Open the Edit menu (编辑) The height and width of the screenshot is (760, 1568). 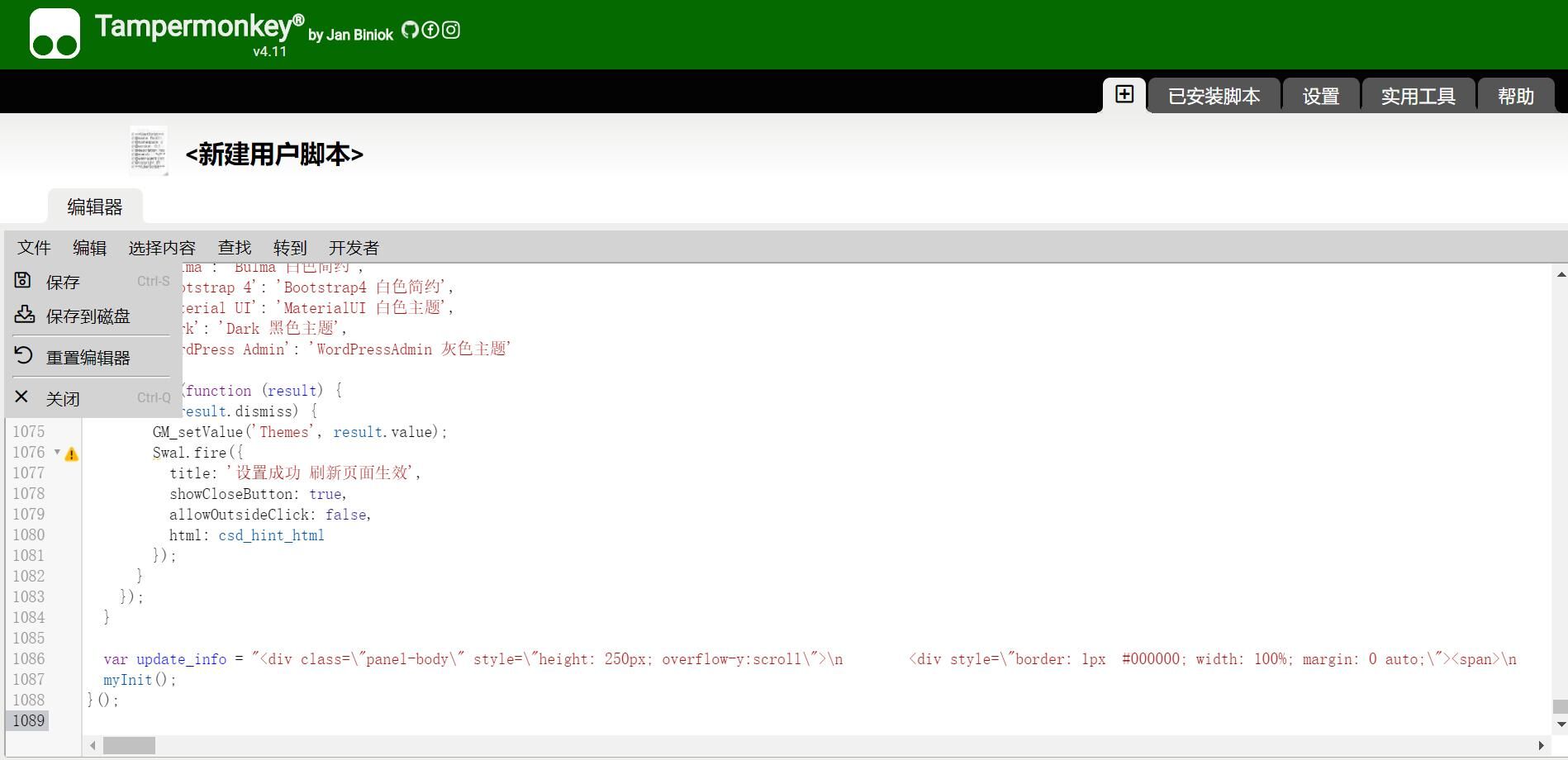tap(89, 248)
